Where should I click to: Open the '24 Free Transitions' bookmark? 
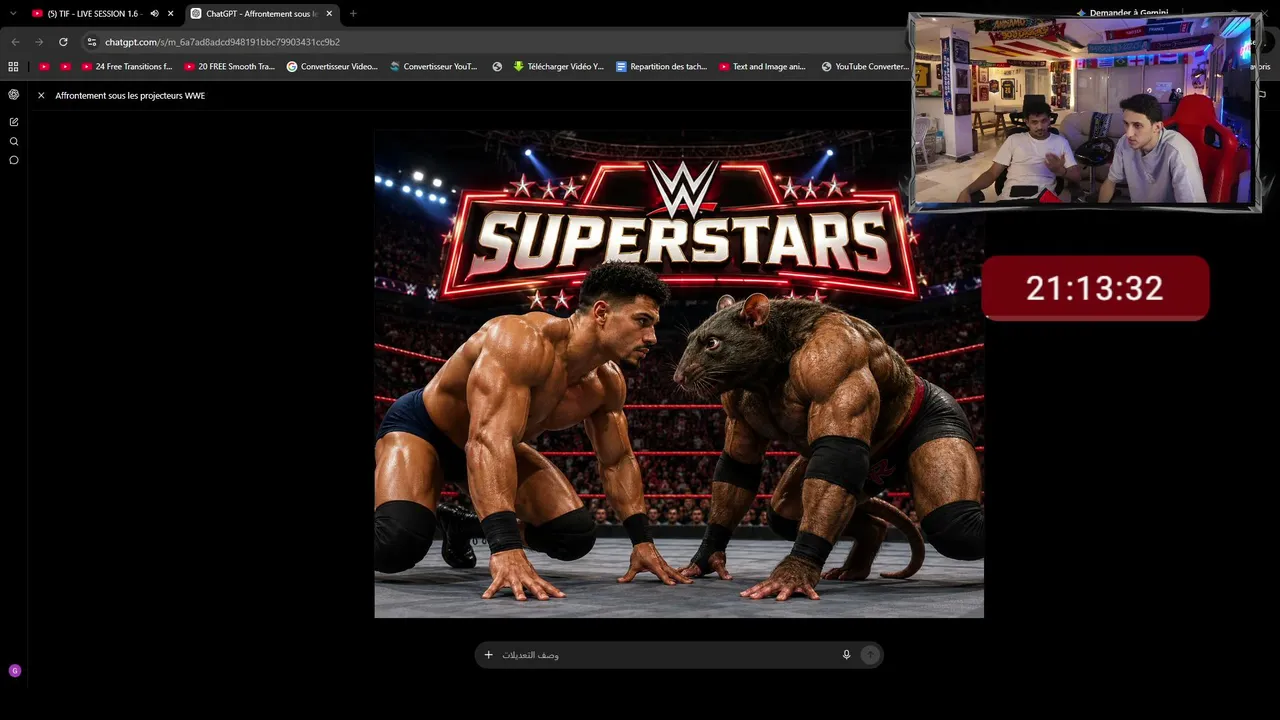point(127,67)
